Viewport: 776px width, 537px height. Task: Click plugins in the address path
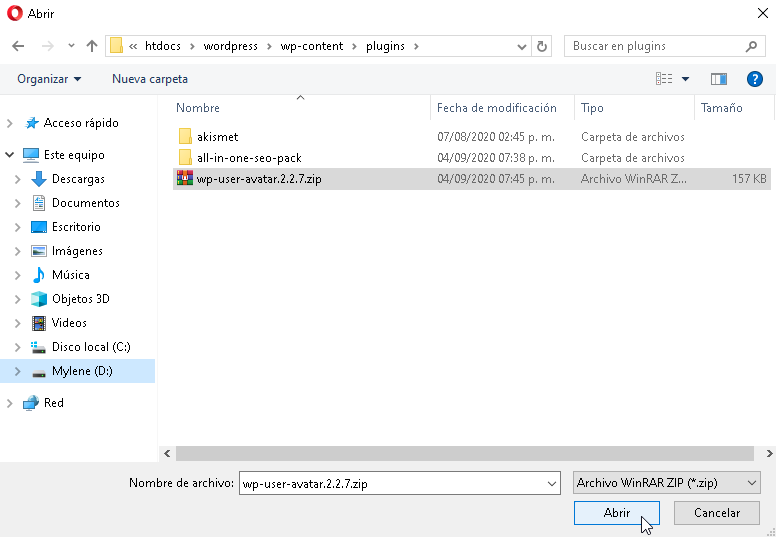coord(385,46)
